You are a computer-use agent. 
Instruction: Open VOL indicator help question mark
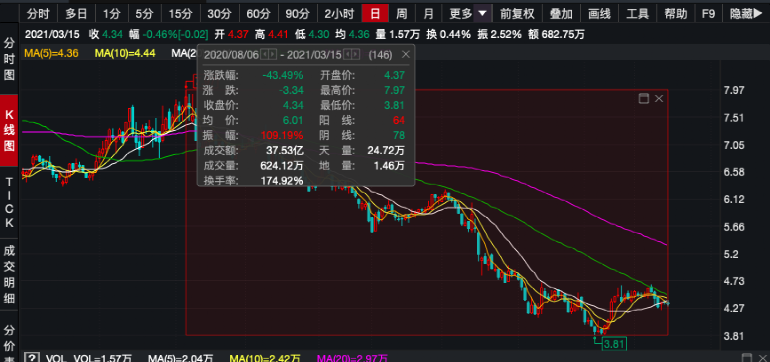32,358
